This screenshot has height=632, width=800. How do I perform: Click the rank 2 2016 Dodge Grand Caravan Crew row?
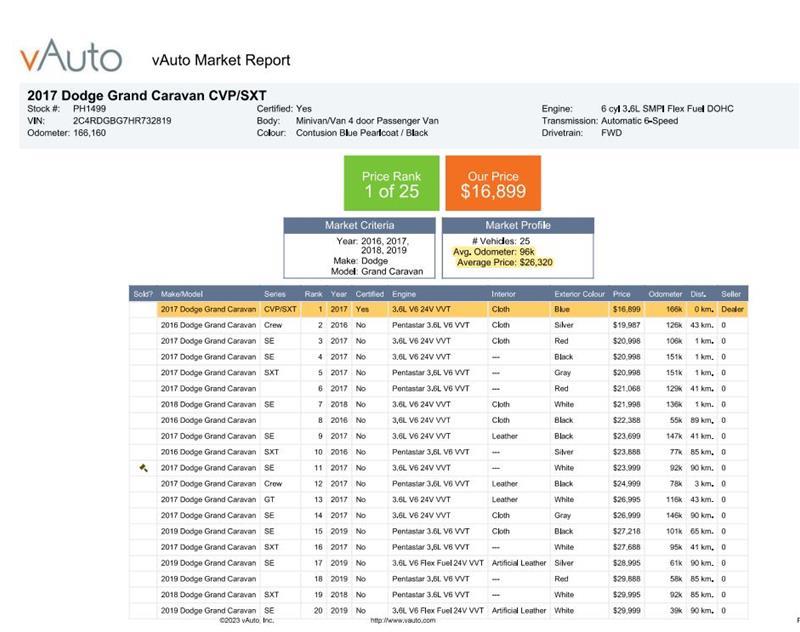(438, 325)
